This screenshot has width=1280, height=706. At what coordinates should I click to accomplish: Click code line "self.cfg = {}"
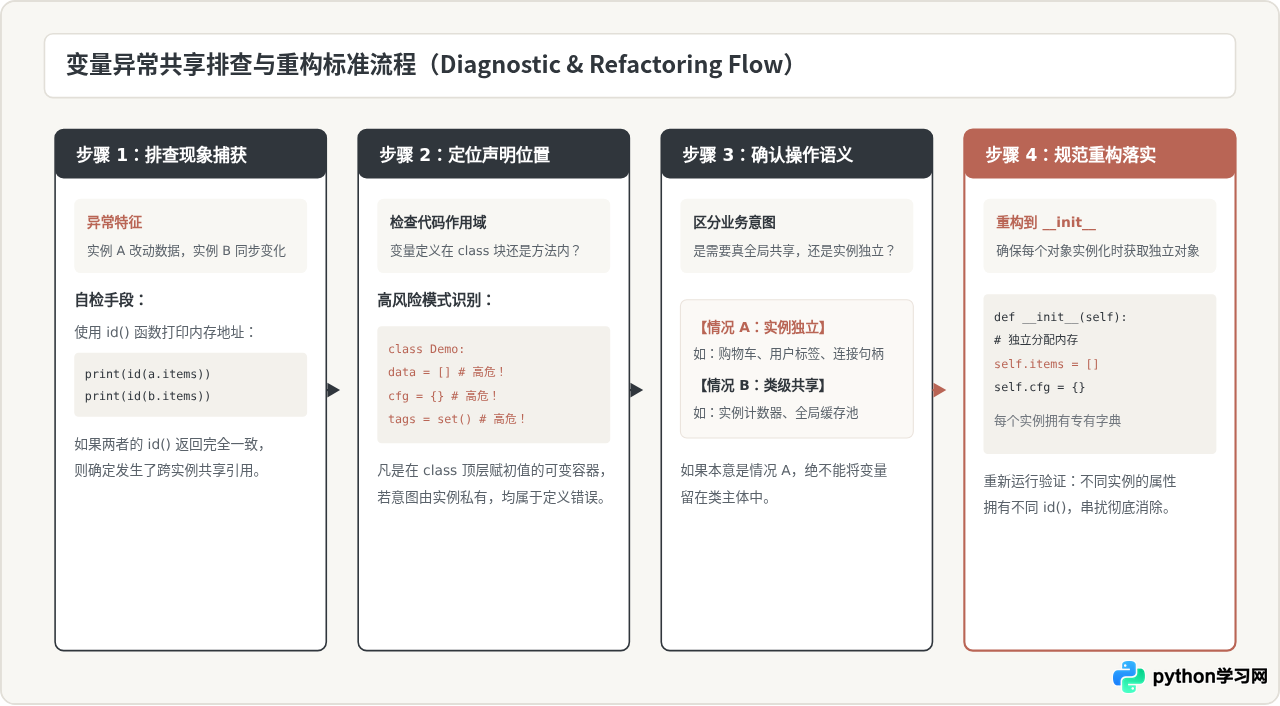tap(1039, 387)
